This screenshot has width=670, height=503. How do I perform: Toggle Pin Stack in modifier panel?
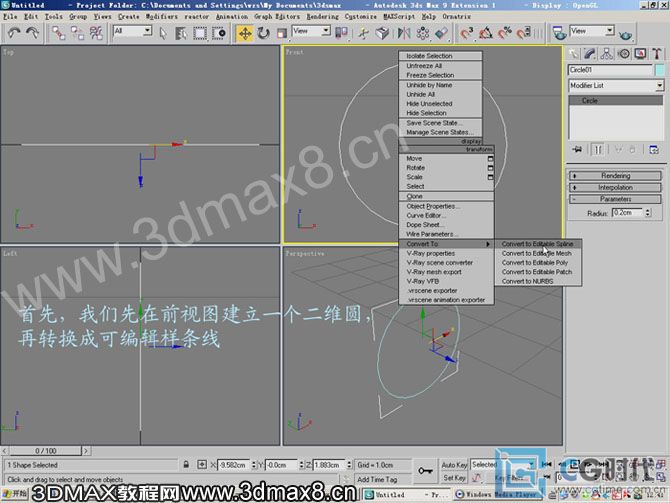click(x=577, y=150)
